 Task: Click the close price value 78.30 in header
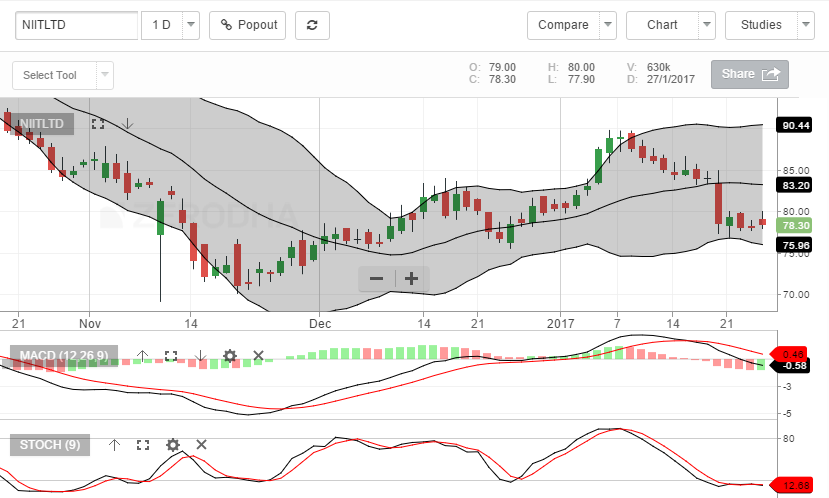tap(502, 79)
